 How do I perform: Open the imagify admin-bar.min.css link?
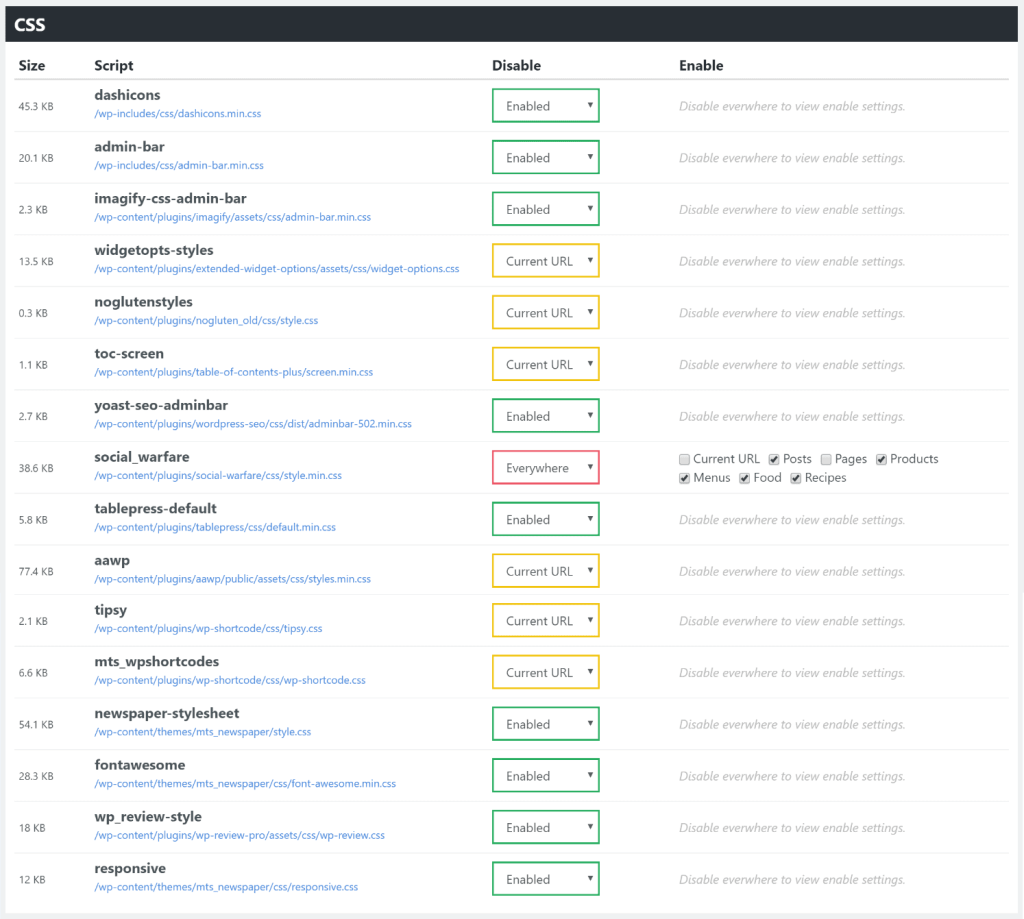pos(232,217)
